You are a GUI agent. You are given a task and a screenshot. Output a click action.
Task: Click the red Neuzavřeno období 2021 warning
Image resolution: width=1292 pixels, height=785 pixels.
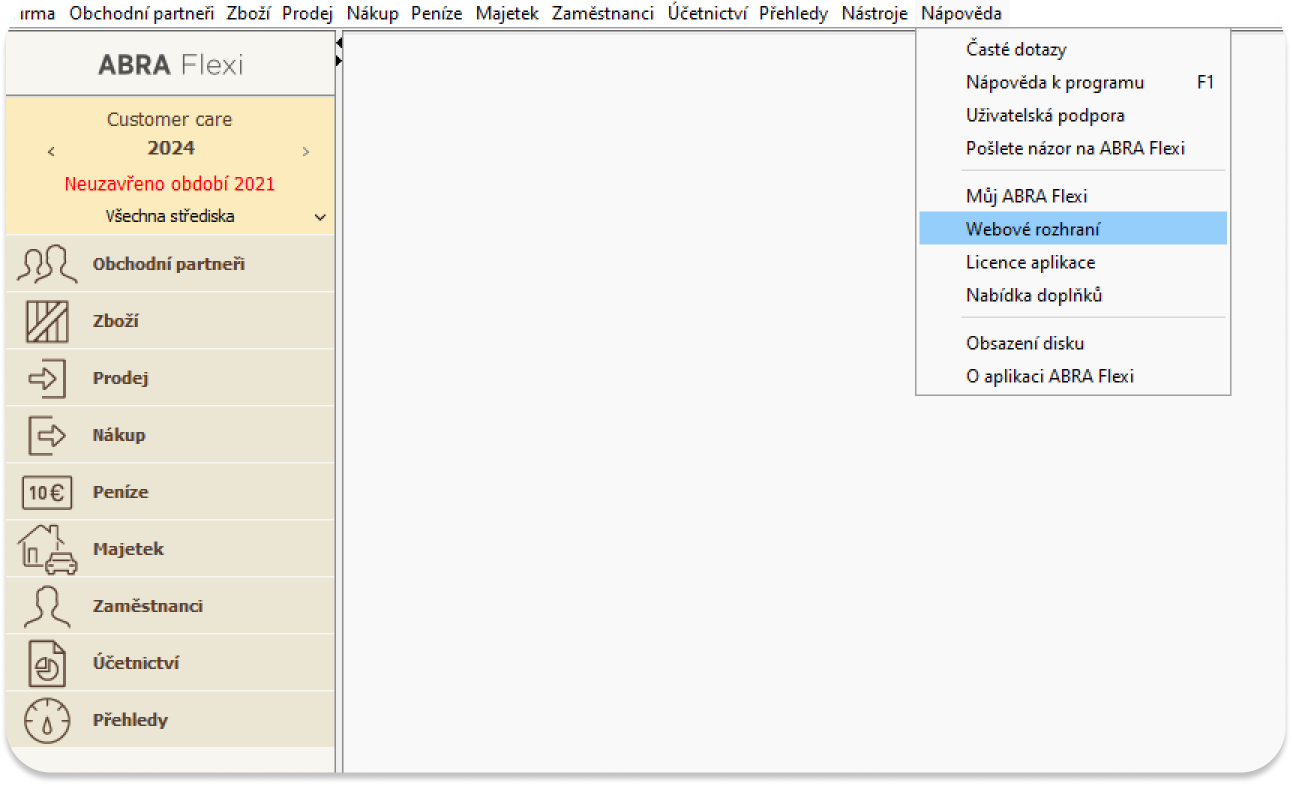pos(169,184)
